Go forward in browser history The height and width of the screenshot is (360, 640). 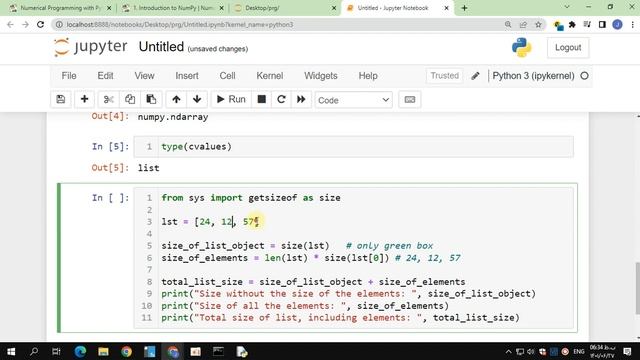pyautogui.click(x=25, y=24)
